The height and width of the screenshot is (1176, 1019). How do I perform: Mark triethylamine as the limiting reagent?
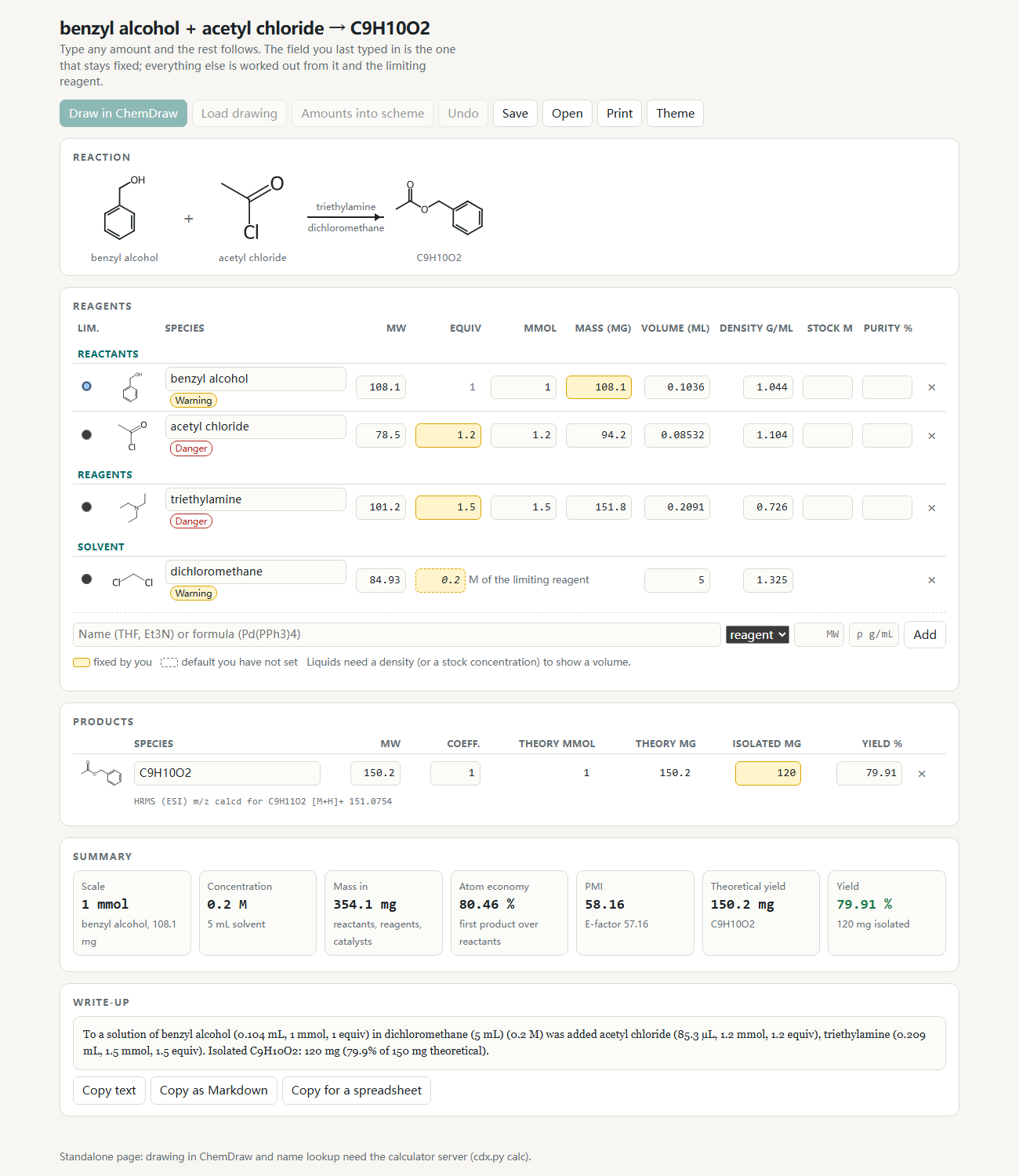[x=86, y=507]
